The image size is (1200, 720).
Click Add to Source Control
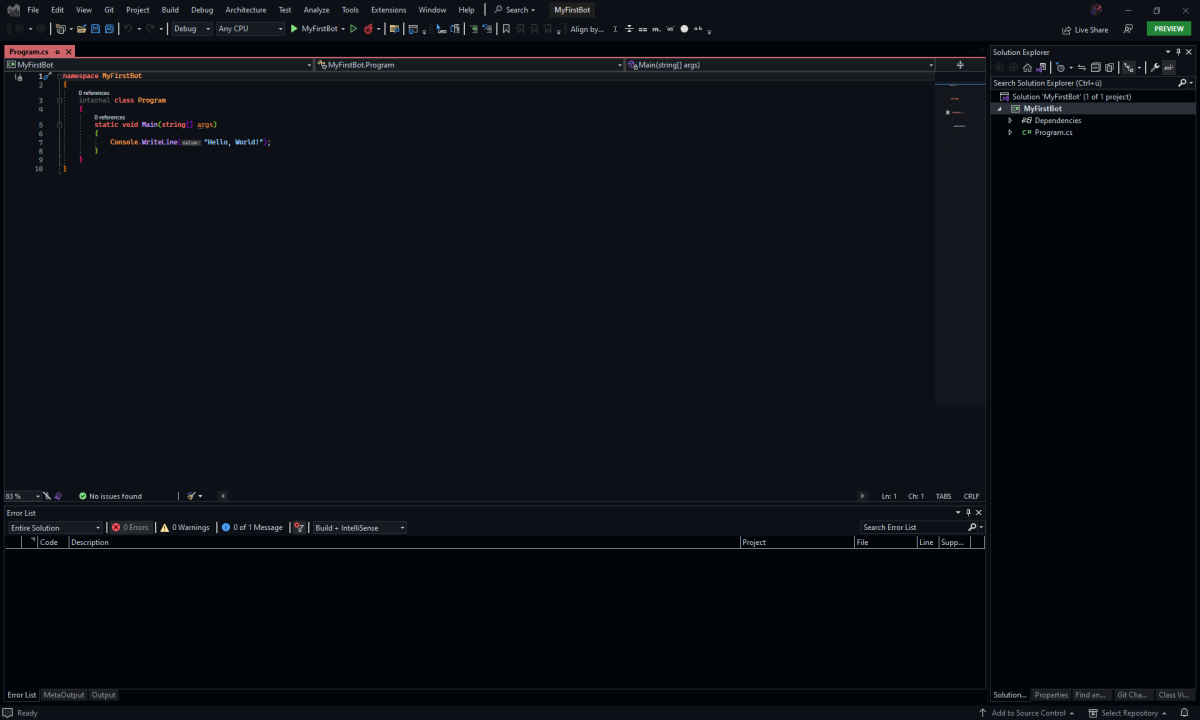coord(1027,713)
